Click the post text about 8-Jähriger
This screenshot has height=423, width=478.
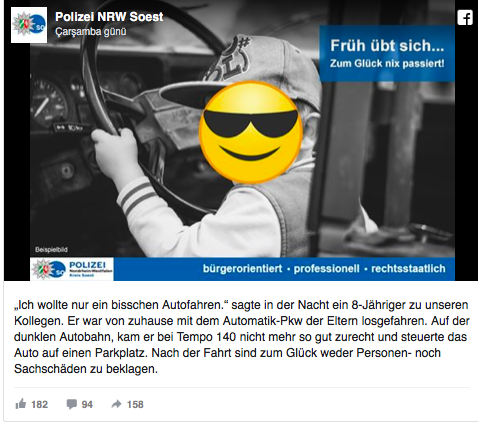pos(242,337)
